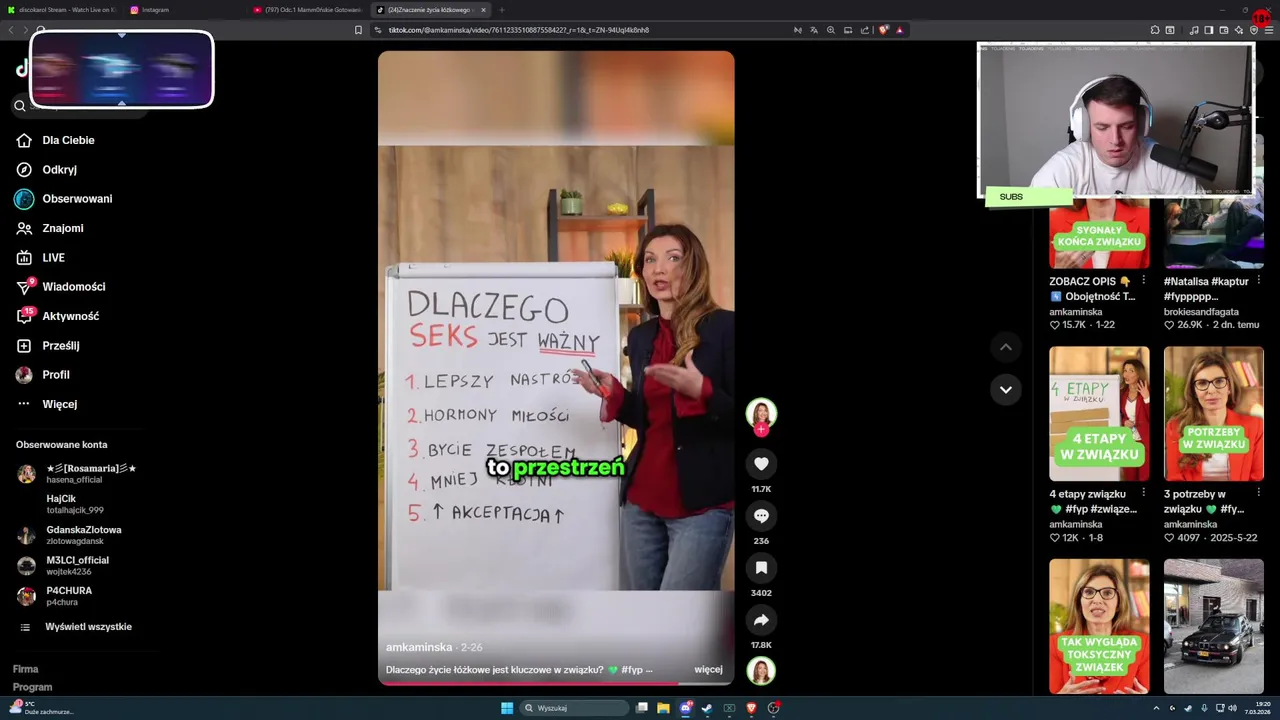Viewport: 1280px width, 720px height.
Task: Open File Explorer from the taskbar
Action: coord(663,708)
